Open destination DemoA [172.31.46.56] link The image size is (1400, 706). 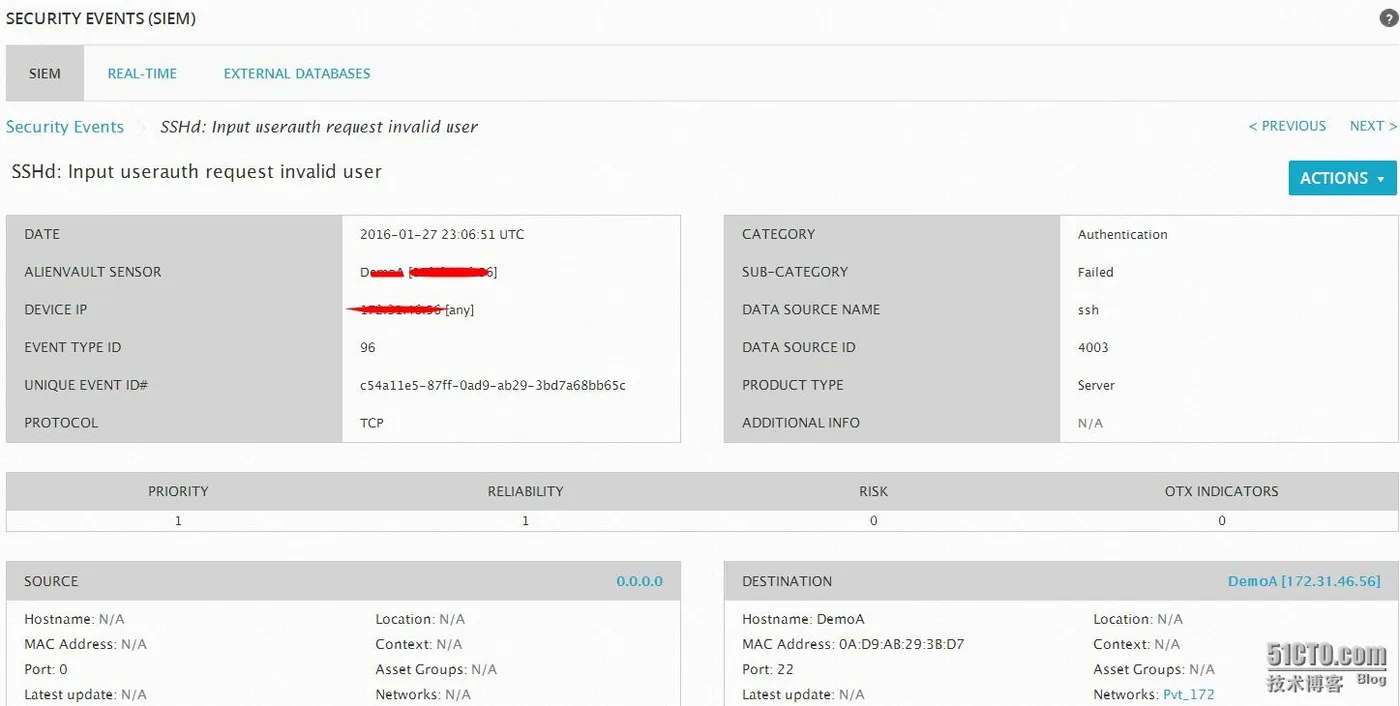pos(1304,581)
